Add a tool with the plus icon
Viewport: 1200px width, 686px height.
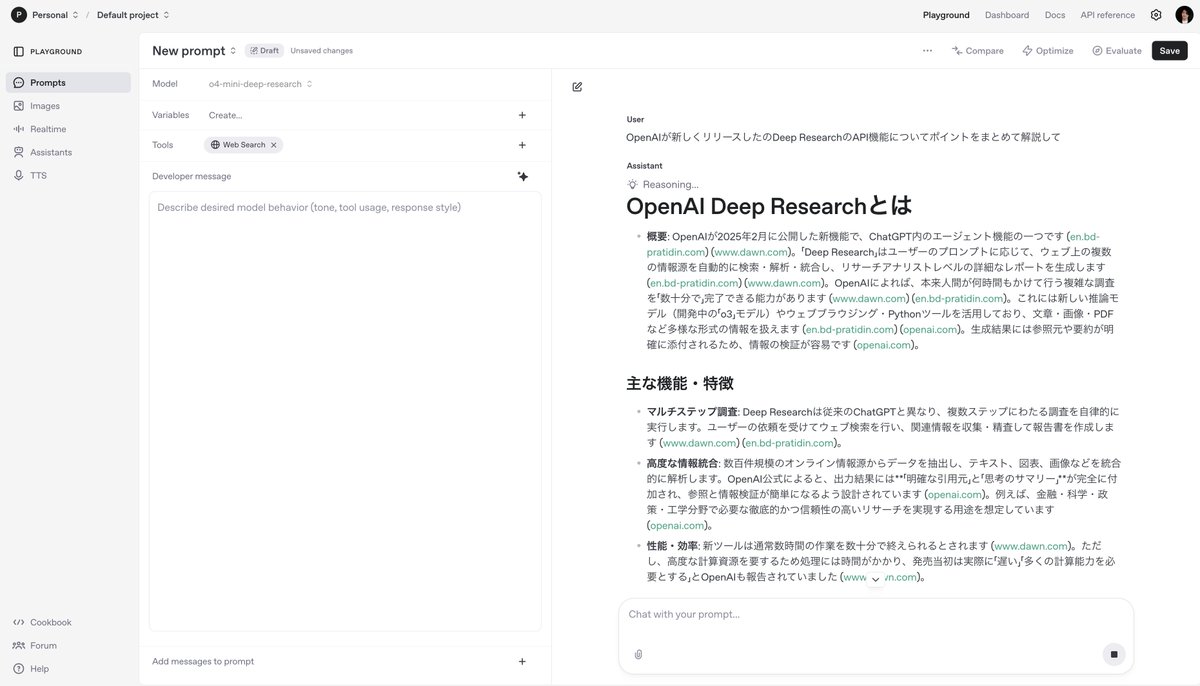[522, 145]
